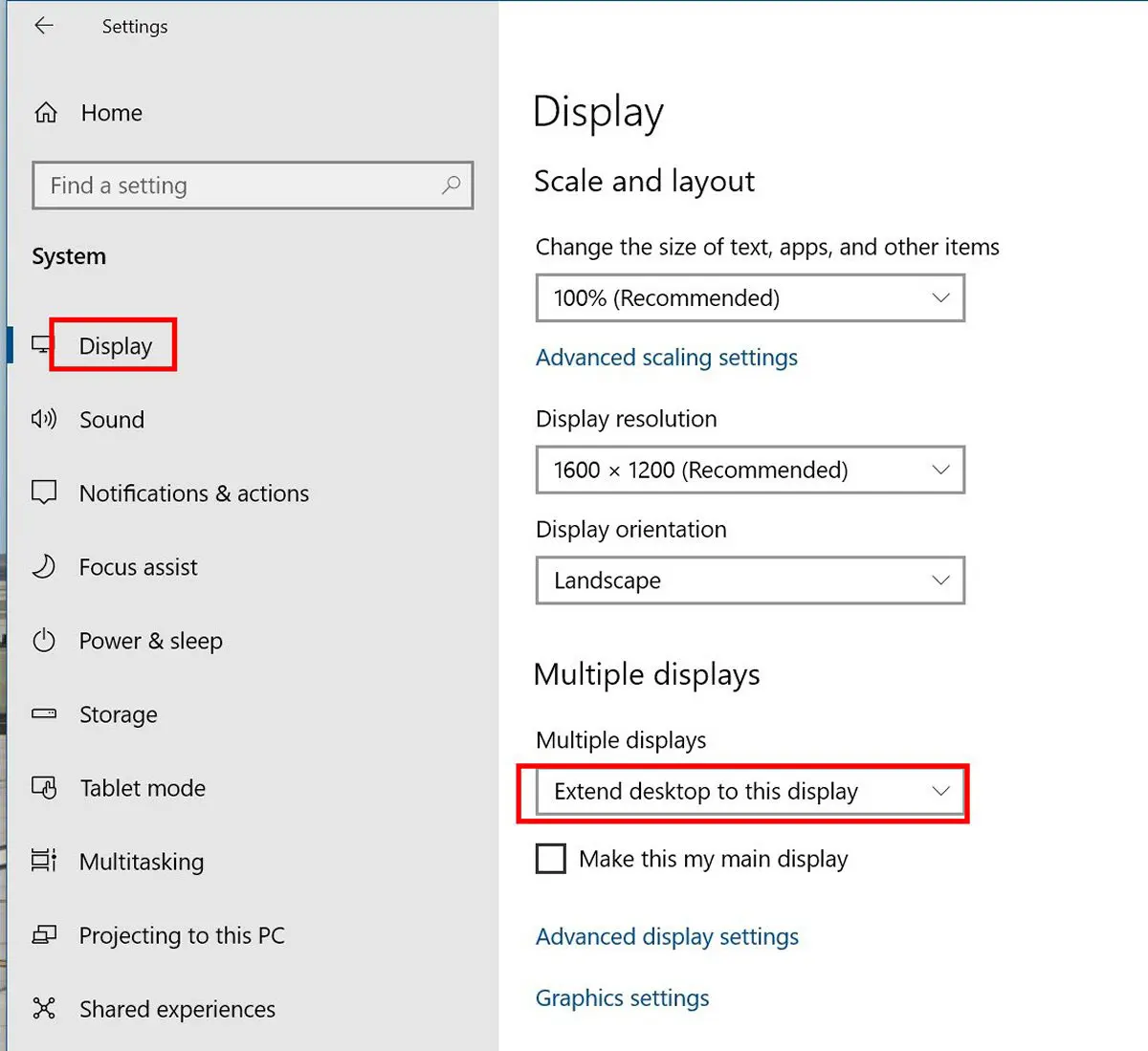Open Advanced scaling settings link

667,358
